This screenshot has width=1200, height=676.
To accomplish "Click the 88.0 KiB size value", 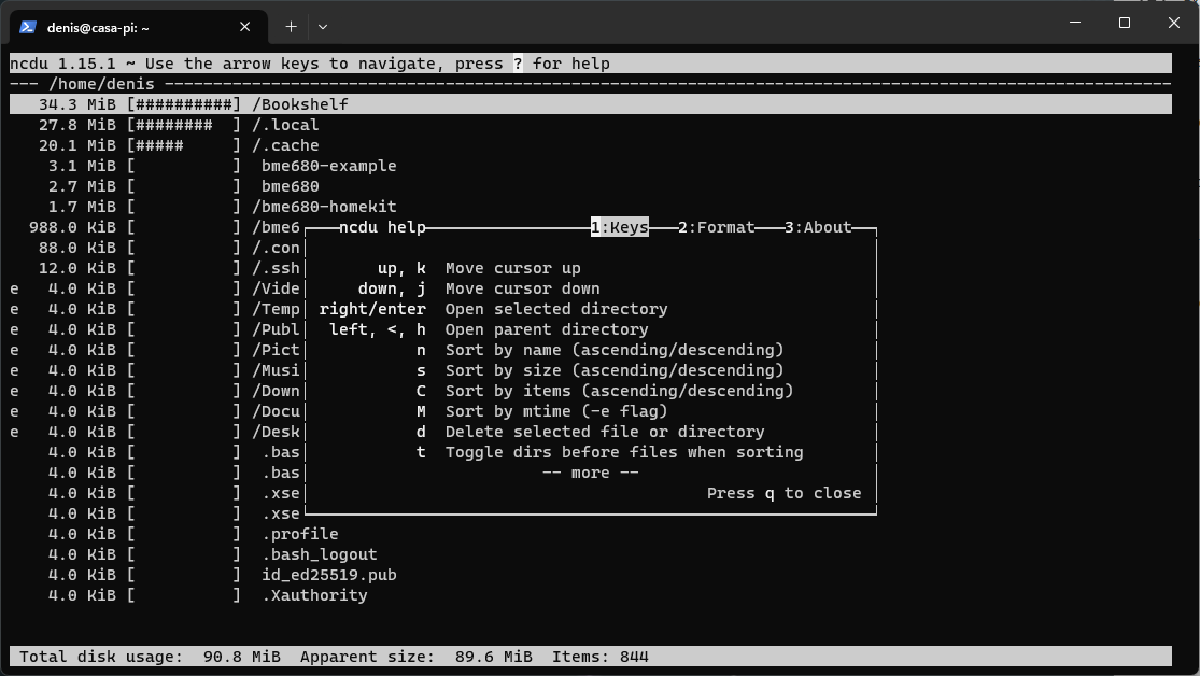I will click(x=77, y=248).
